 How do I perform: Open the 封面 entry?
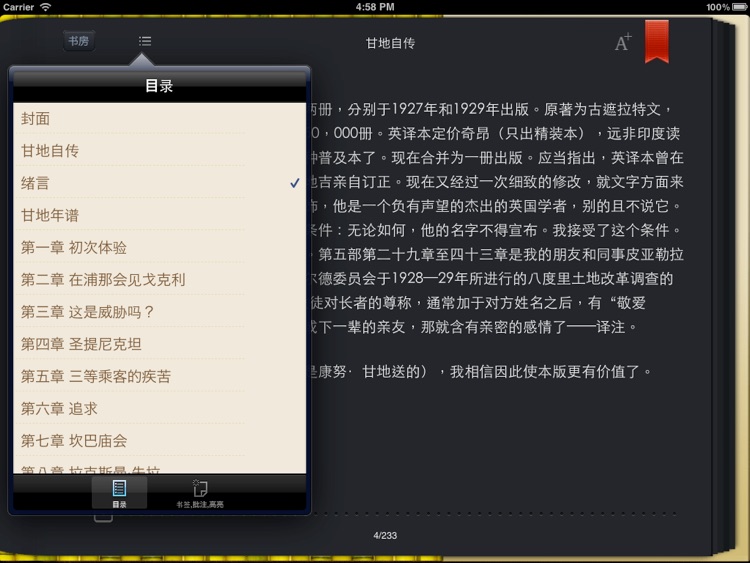point(160,119)
